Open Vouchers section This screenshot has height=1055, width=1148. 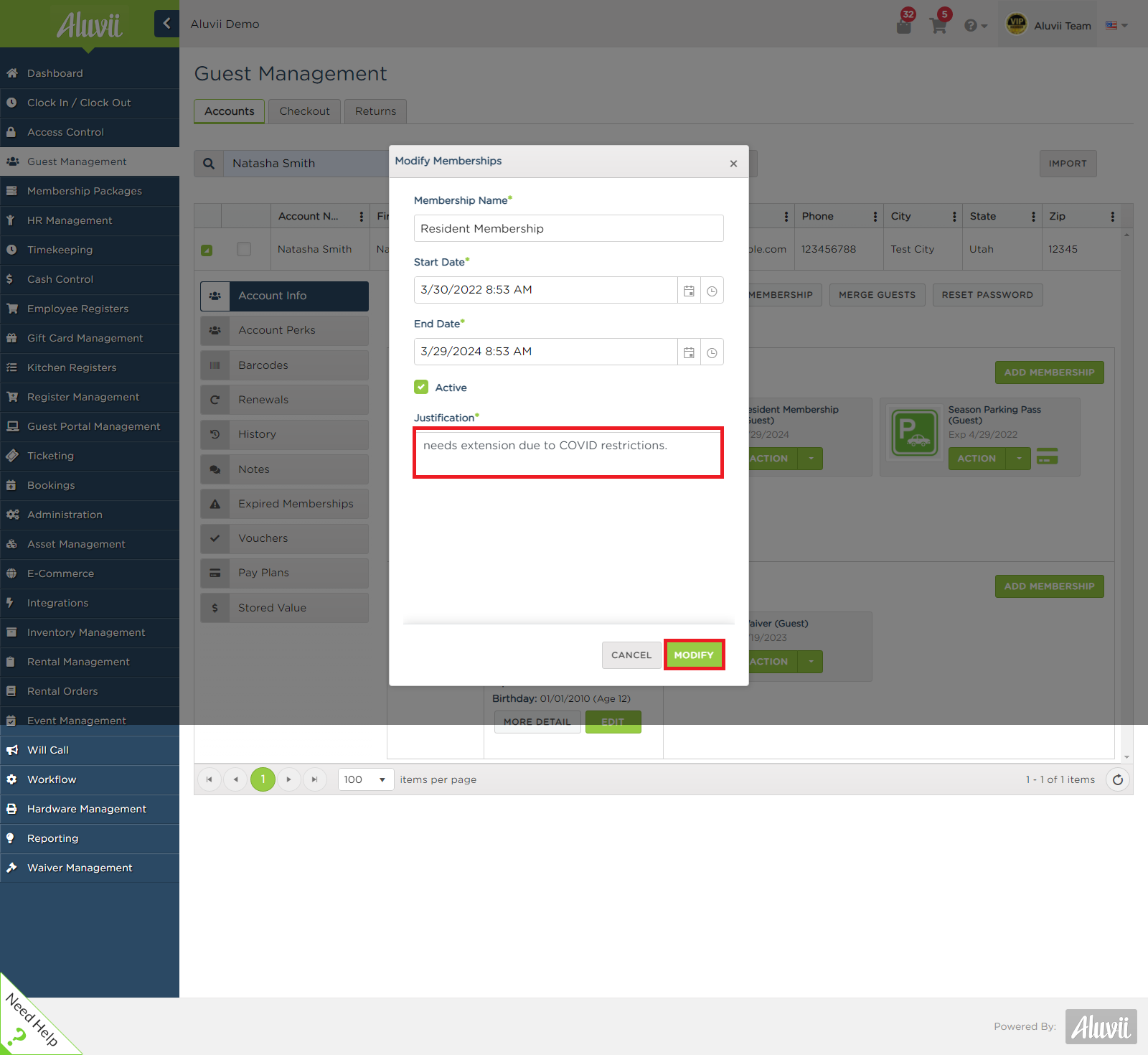click(x=284, y=538)
